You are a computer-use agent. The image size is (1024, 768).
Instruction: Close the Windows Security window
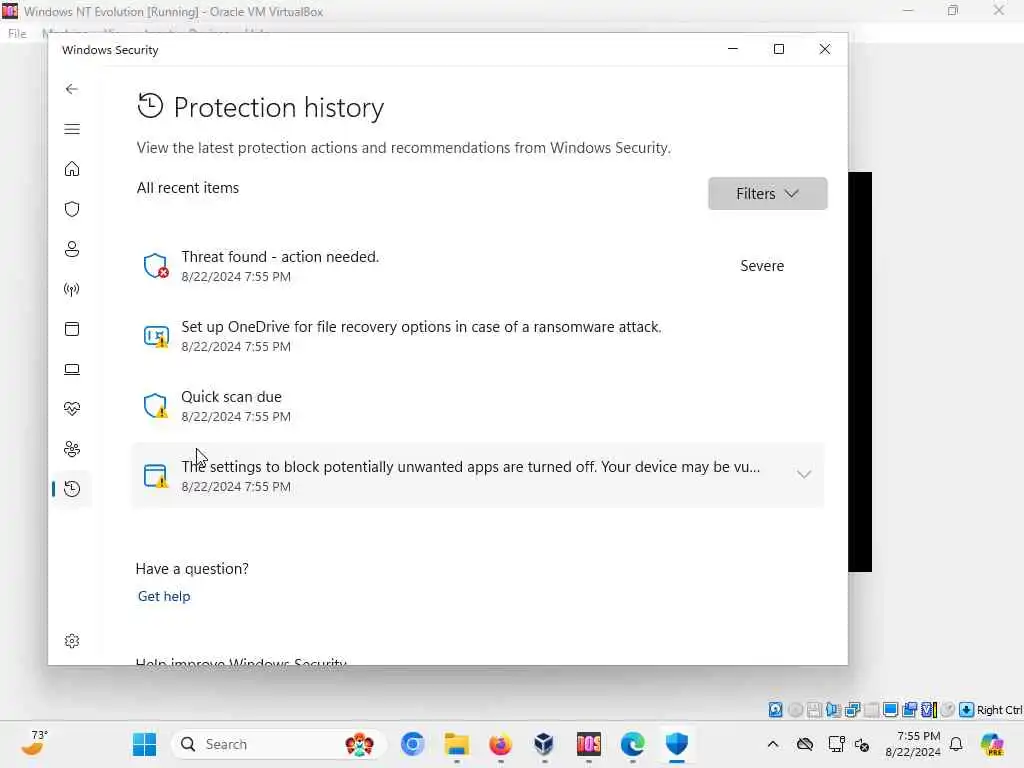tap(825, 49)
